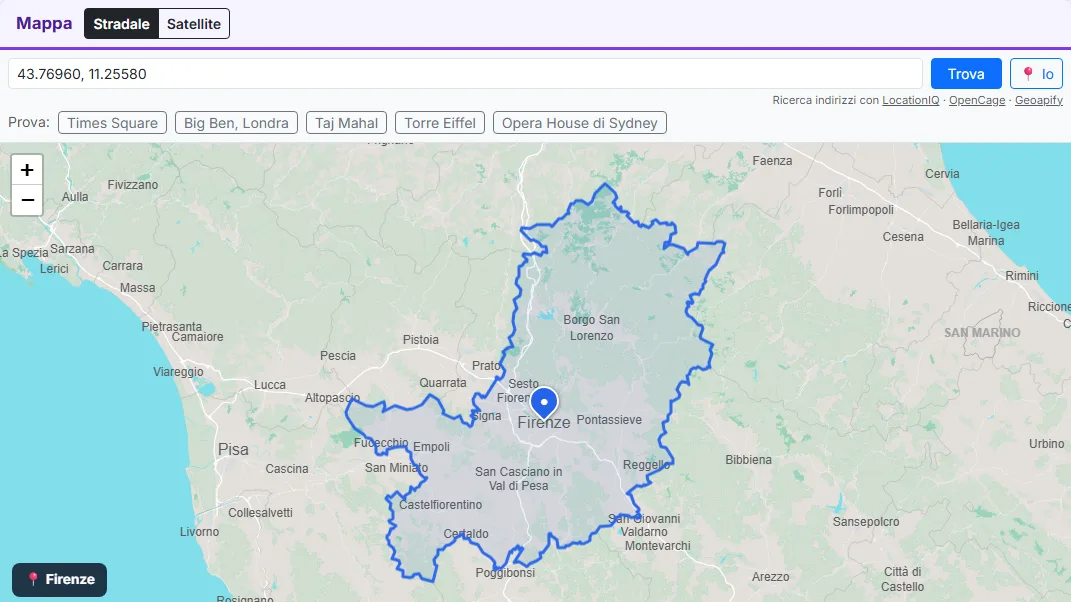Click the Lucca label on the map
The width and height of the screenshot is (1071, 602).
[270, 385]
